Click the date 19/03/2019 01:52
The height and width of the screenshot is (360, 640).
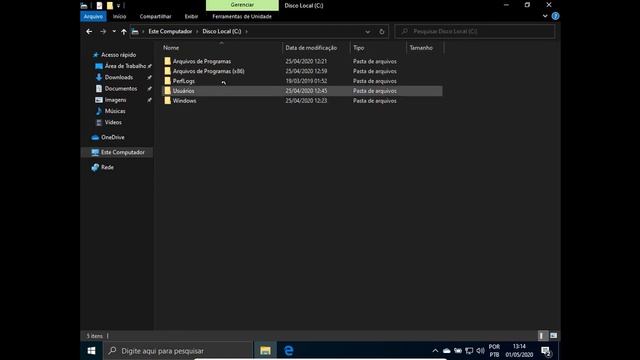point(306,81)
